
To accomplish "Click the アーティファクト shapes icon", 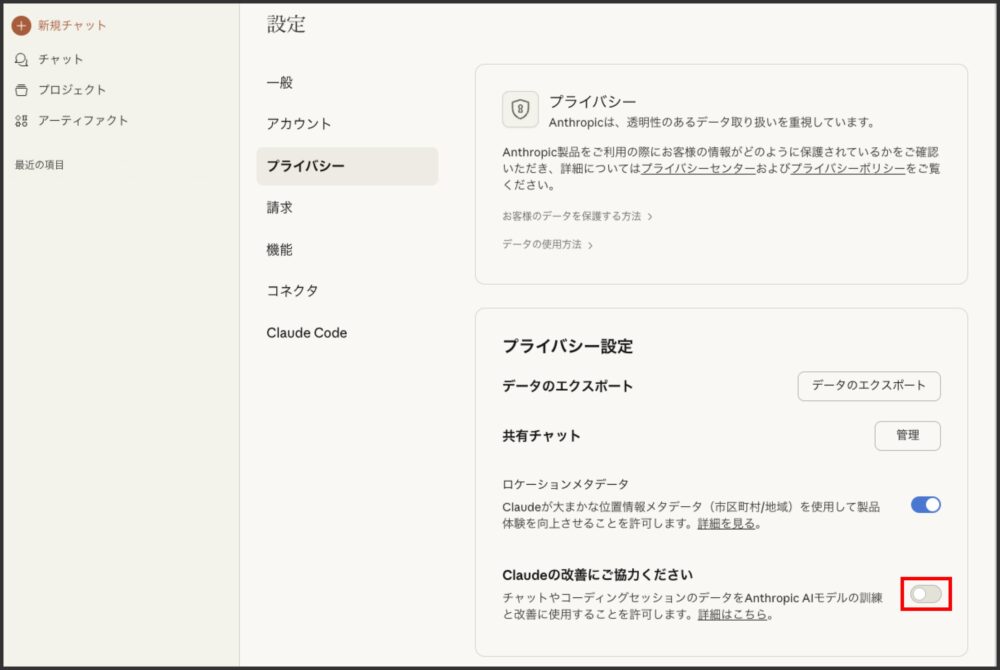I will [21, 121].
